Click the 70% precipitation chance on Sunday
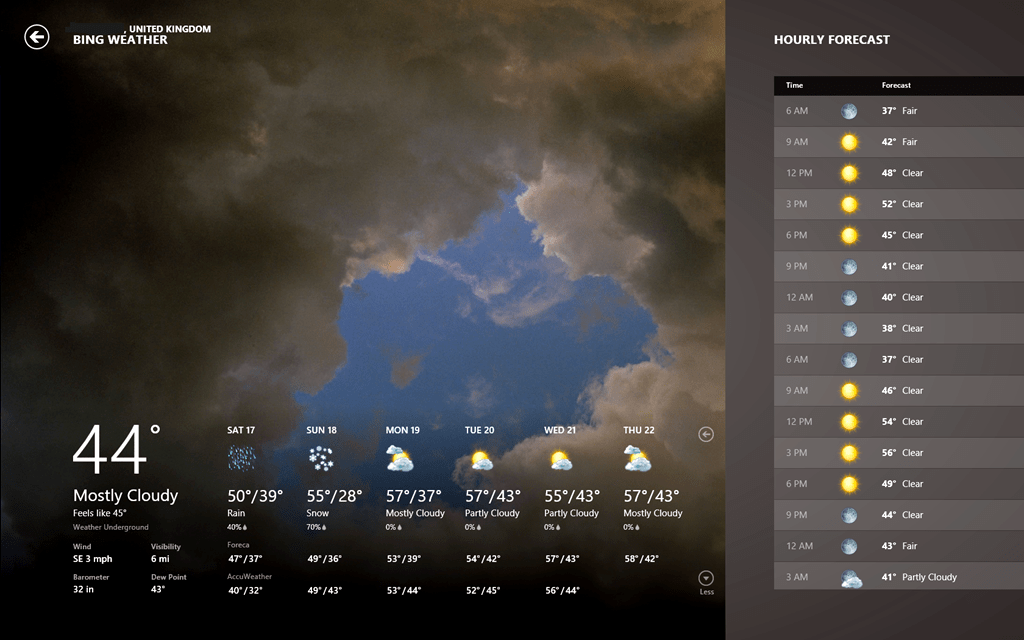Screen dimensions: 1024x640 click(x=316, y=527)
